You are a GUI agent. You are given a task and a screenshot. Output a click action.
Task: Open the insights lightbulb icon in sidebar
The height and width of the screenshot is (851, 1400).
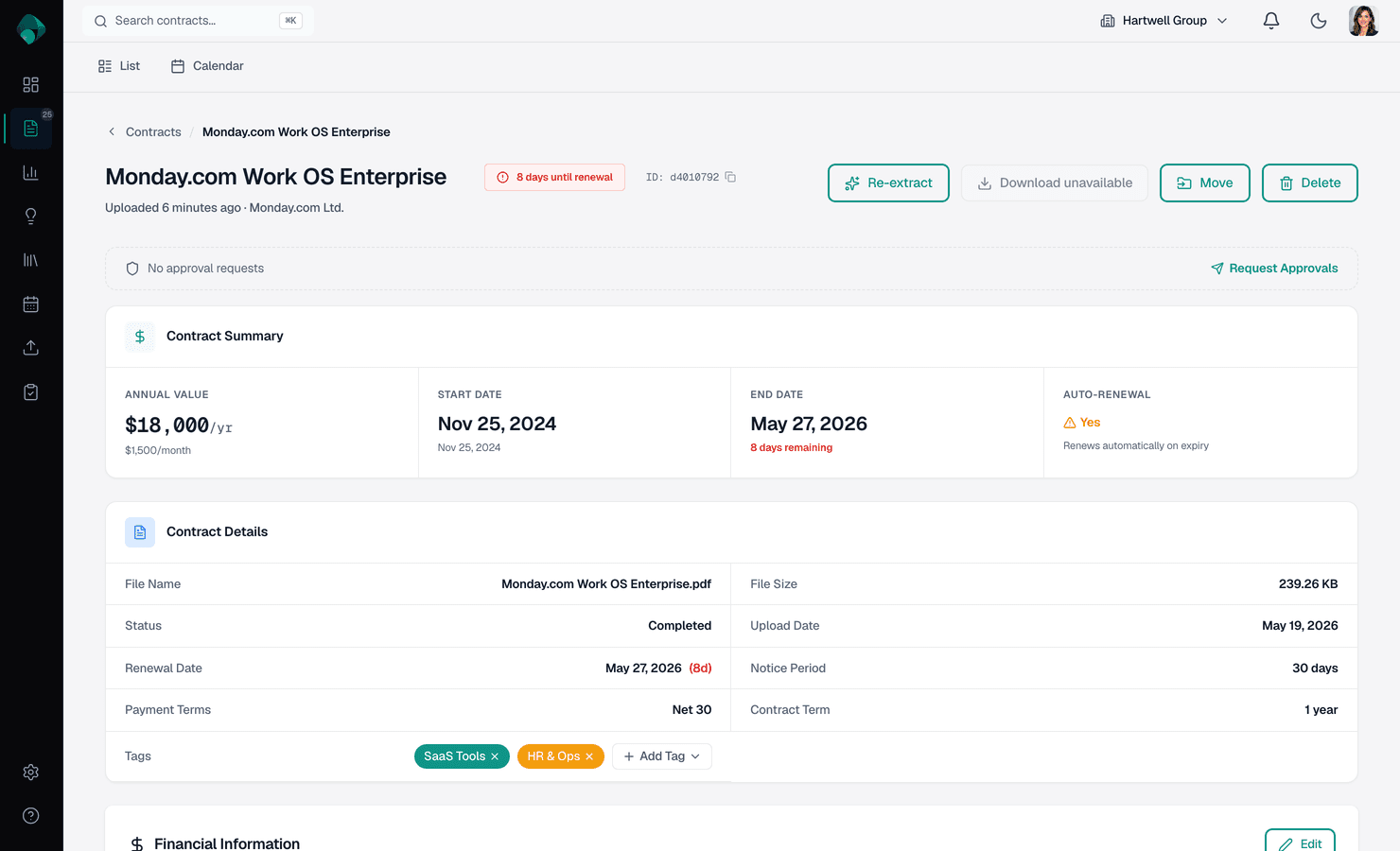click(x=31, y=217)
